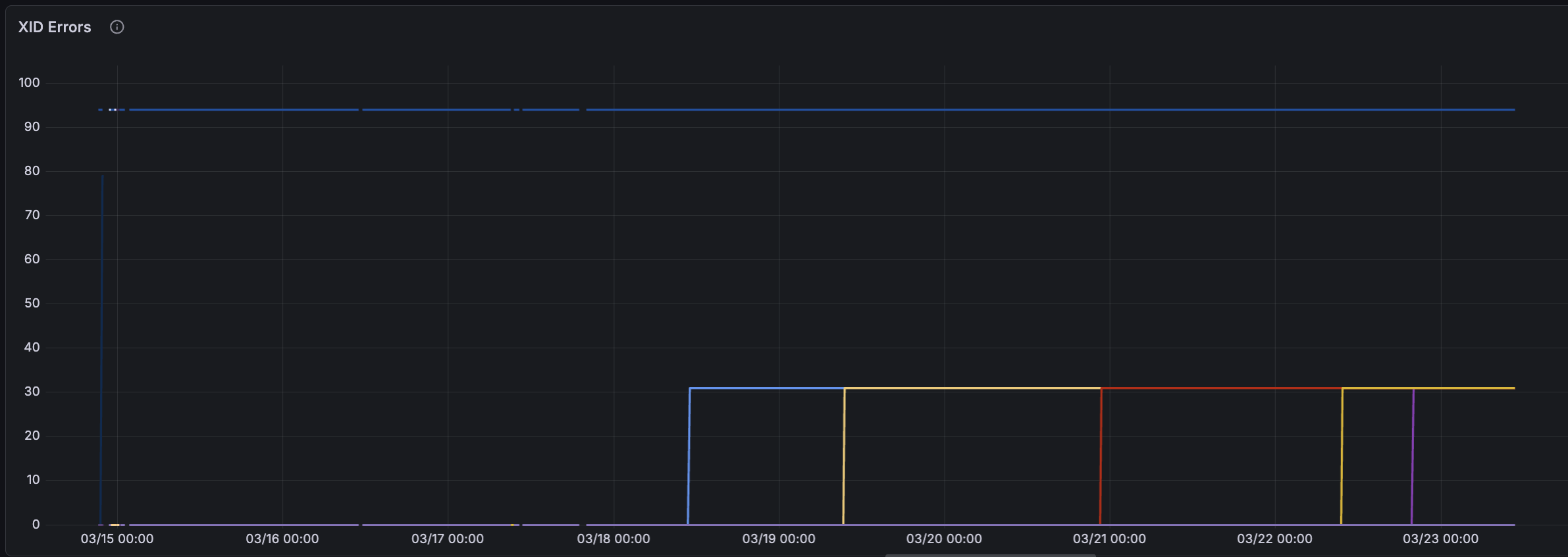The image size is (1568, 557).
Task: Click the 80 y-axis value
Action: coord(32,171)
